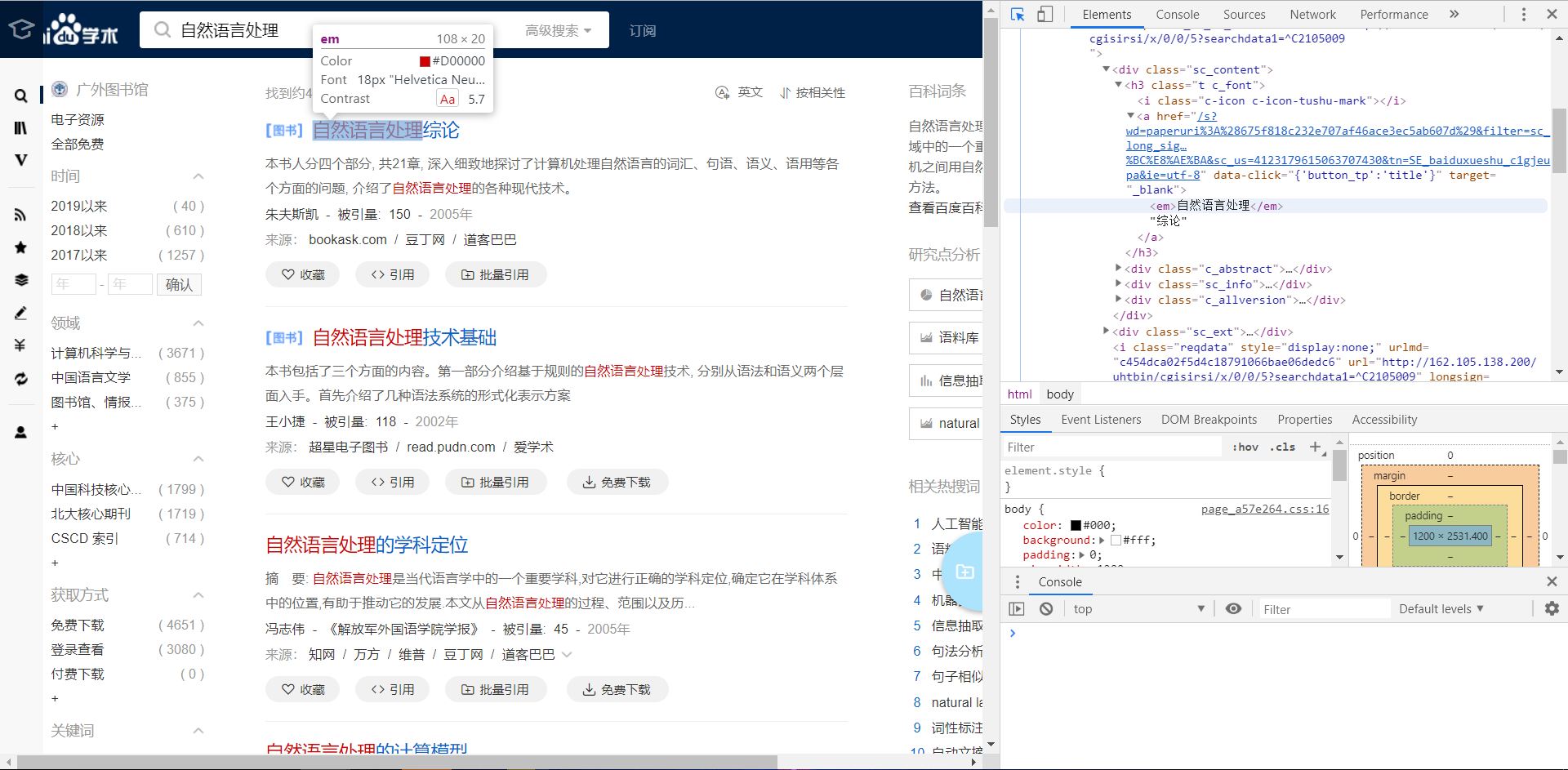Click the 订阅 link in header

coord(642,30)
